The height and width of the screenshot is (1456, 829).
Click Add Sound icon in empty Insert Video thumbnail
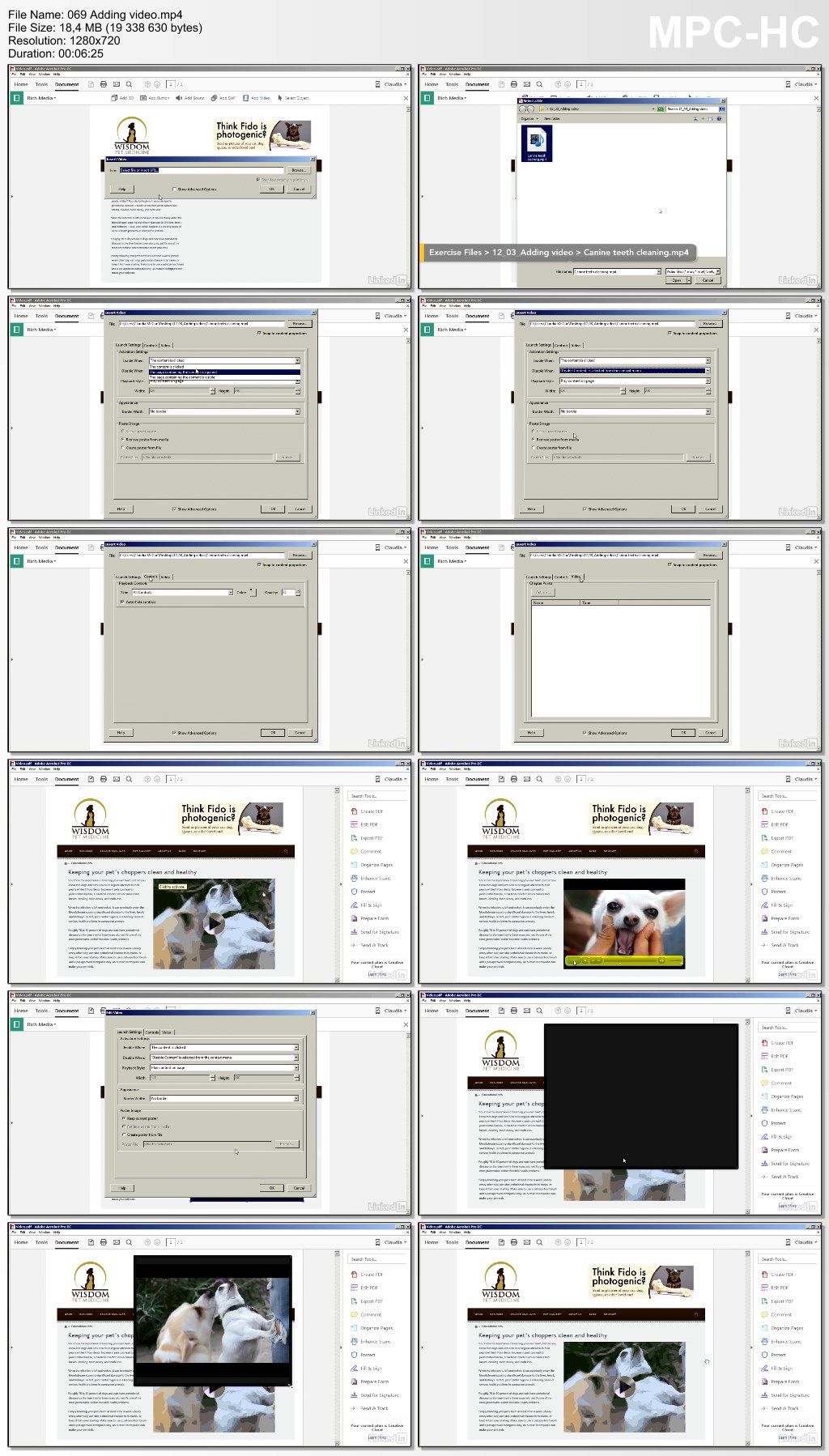coord(179,98)
